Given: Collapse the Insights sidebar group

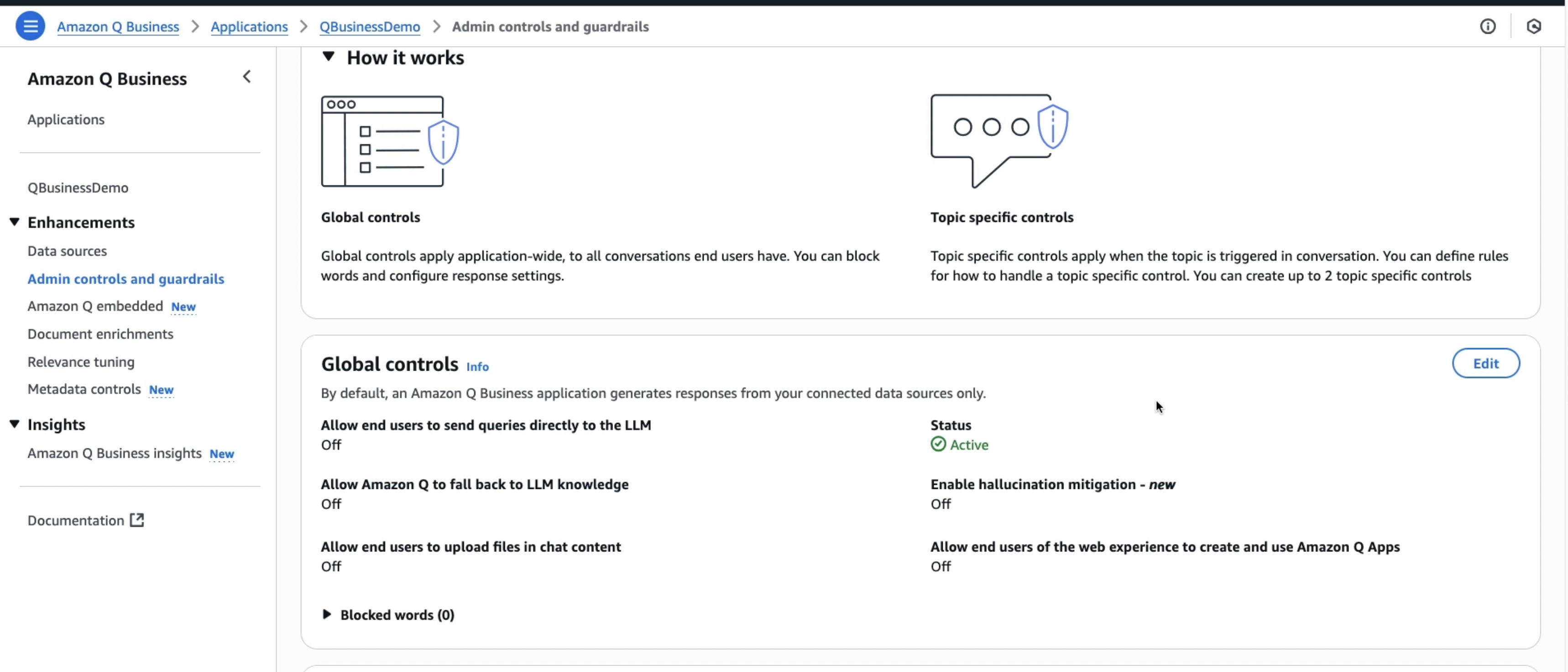Looking at the screenshot, I should pos(15,424).
